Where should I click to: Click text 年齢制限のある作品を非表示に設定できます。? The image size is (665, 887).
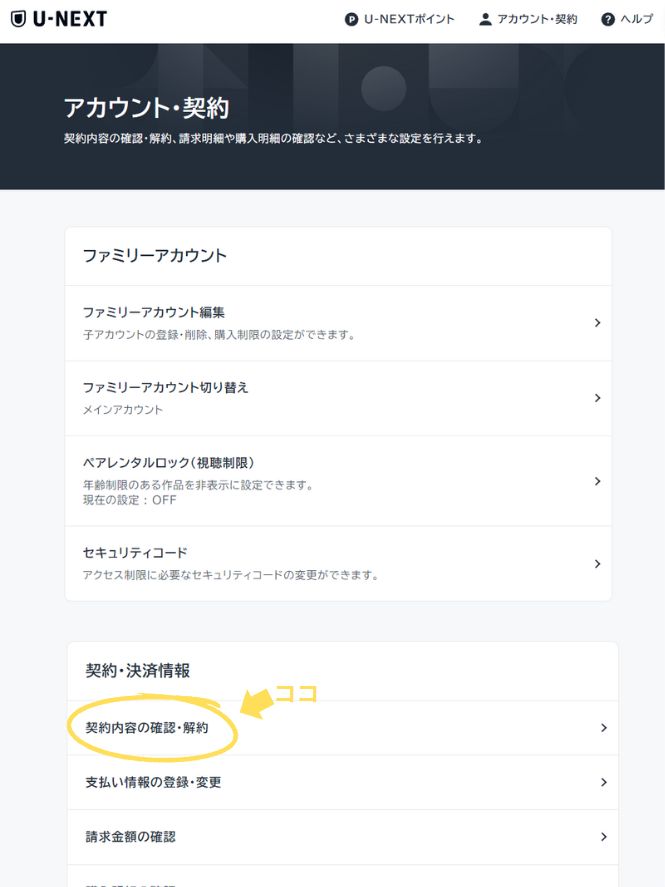(198, 485)
